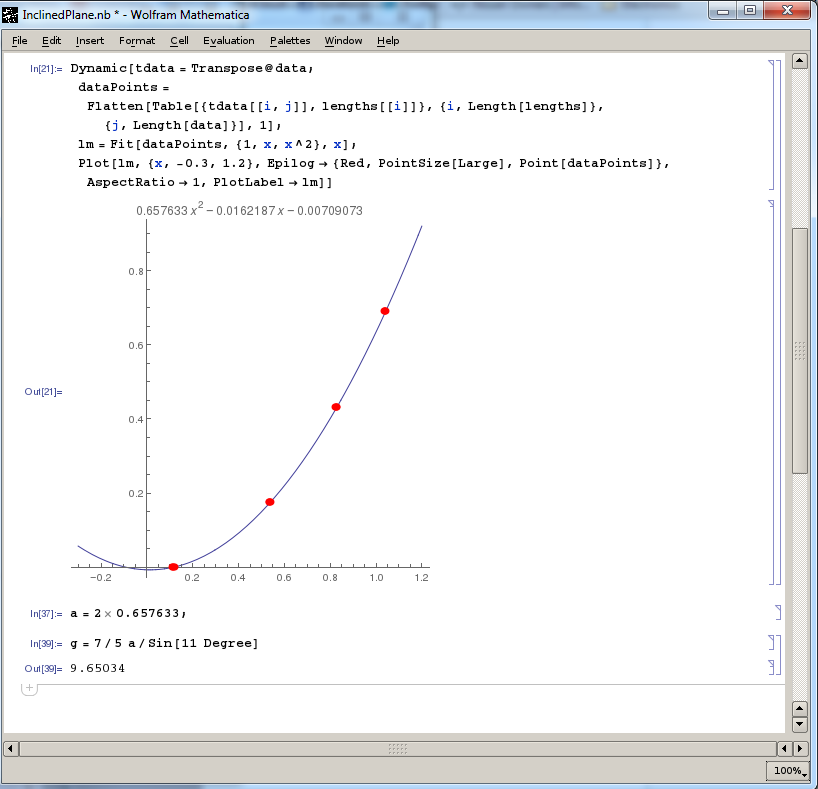Screen dimensions: 818x789
Task: Maximize the Mathematica window
Action: 750,10
